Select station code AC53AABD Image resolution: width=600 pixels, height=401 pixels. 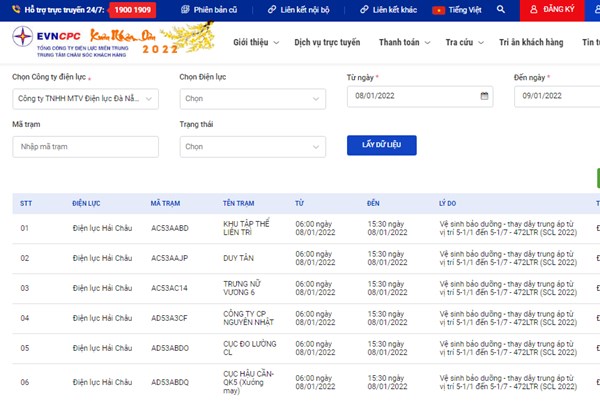tap(170, 228)
